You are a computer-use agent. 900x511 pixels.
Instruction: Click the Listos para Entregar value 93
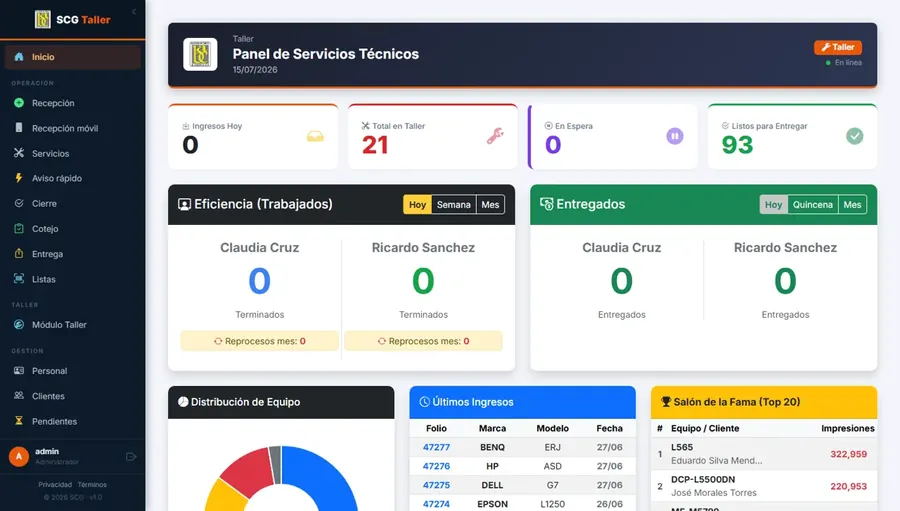[x=737, y=145]
